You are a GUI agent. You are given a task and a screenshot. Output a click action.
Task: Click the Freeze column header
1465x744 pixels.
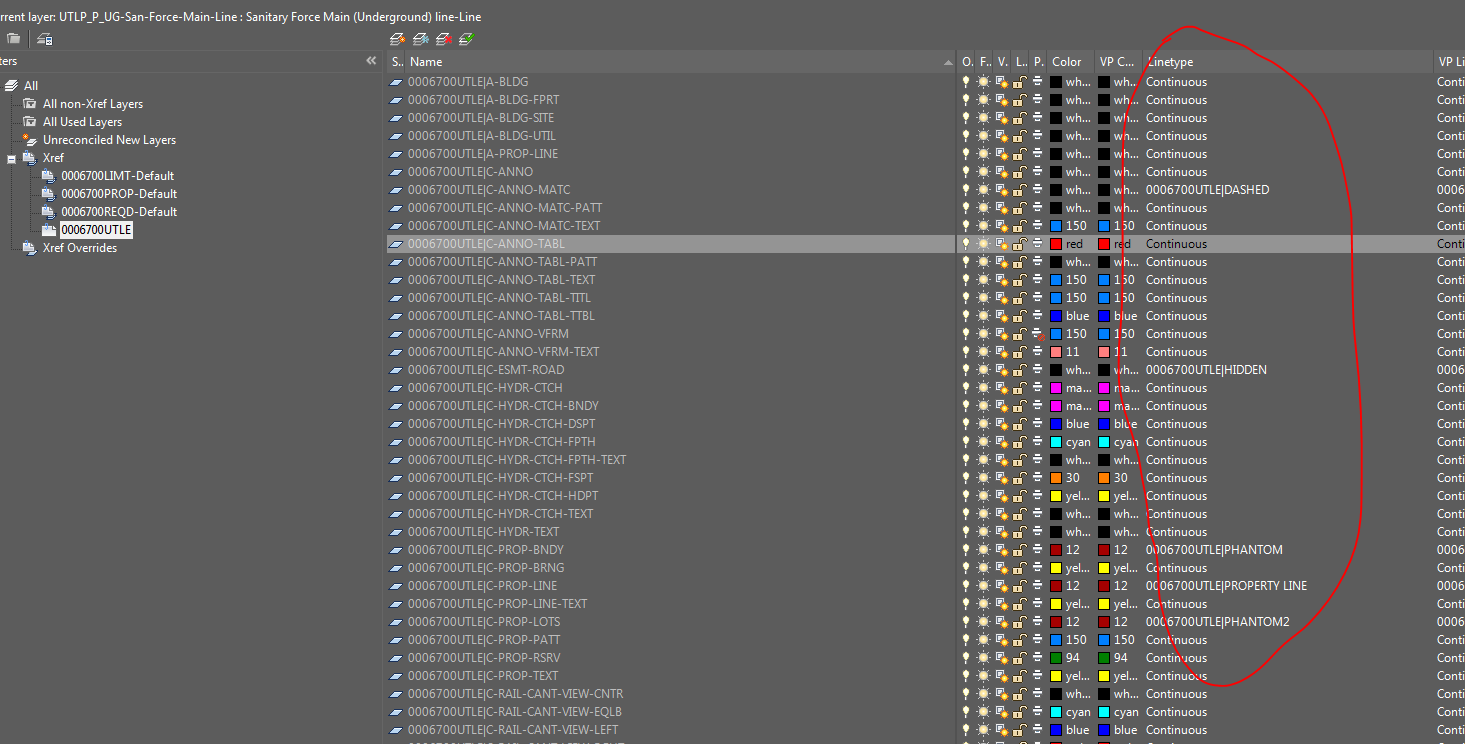[x=985, y=62]
